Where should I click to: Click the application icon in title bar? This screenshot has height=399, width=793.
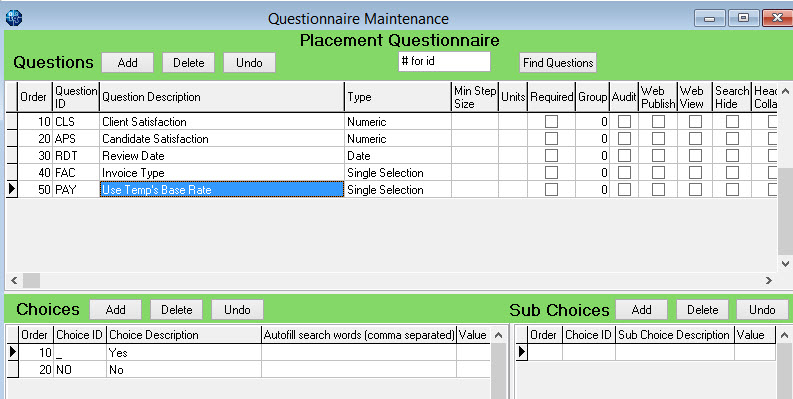(x=14, y=18)
